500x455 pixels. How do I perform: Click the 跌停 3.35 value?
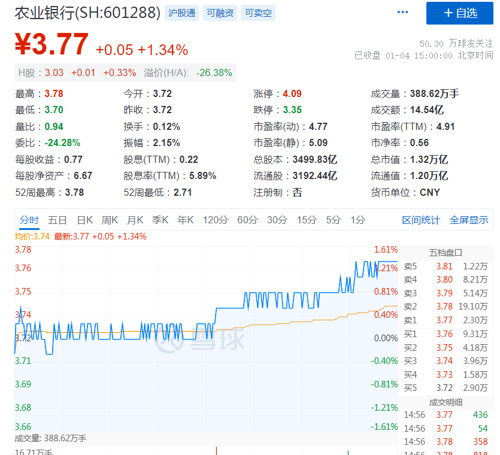[x=292, y=110]
